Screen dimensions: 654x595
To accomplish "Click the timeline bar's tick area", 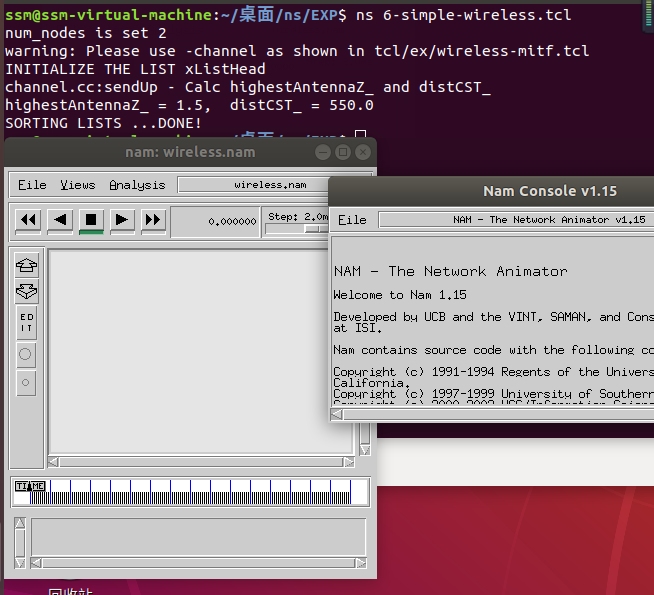I will [x=190, y=492].
